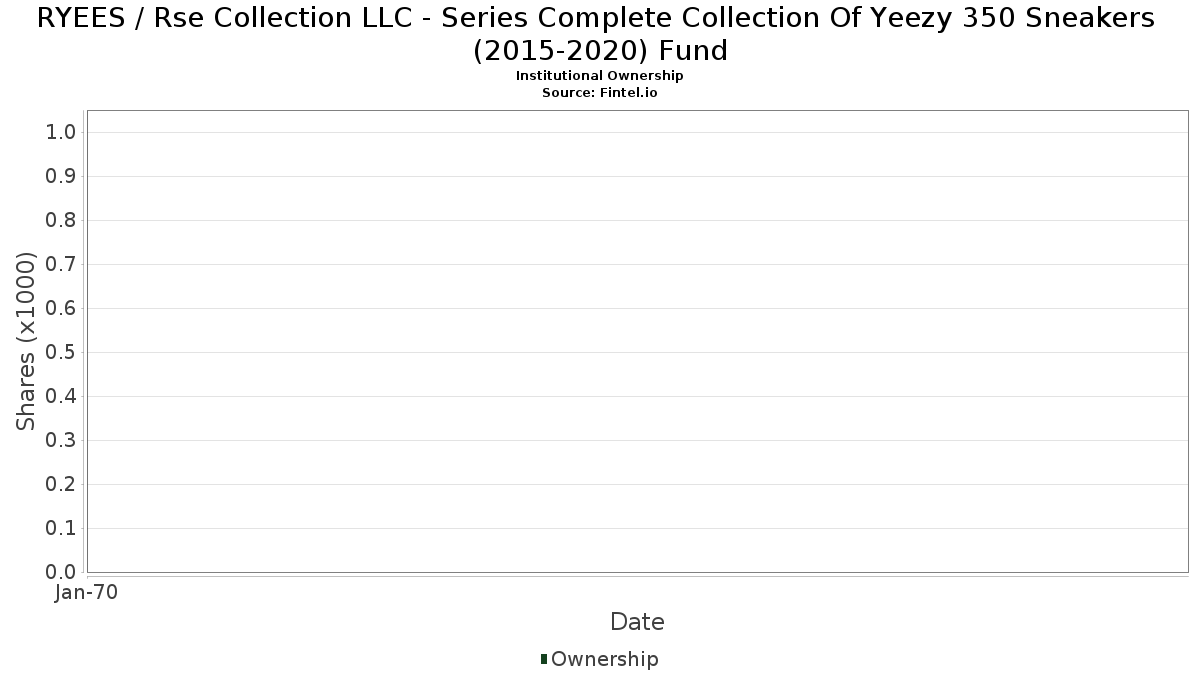
Task: Click the 0.9 y-axis tick label
Action: point(62,177)
